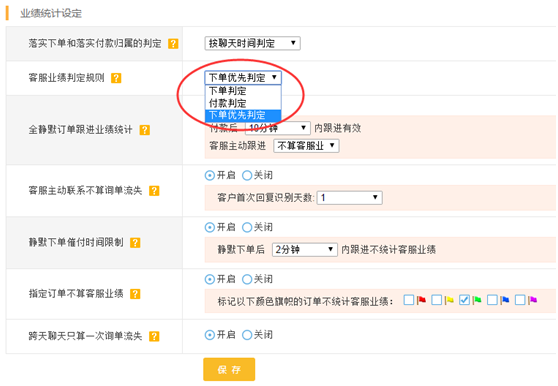Choose highlighted 下单优先判定 option in list
558x386 pixels.
tap(243, 115)
